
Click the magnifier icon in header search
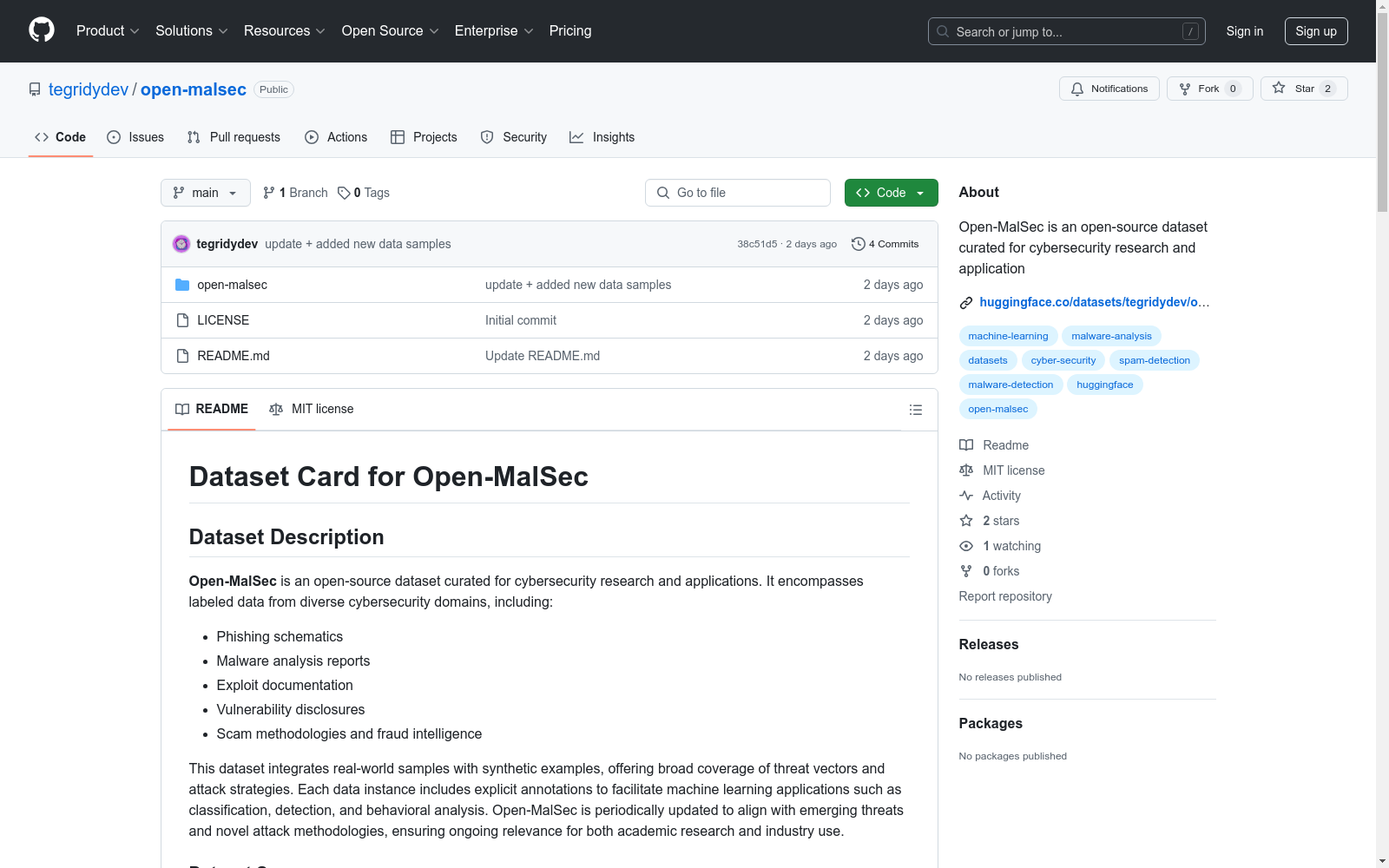point(943,31)
